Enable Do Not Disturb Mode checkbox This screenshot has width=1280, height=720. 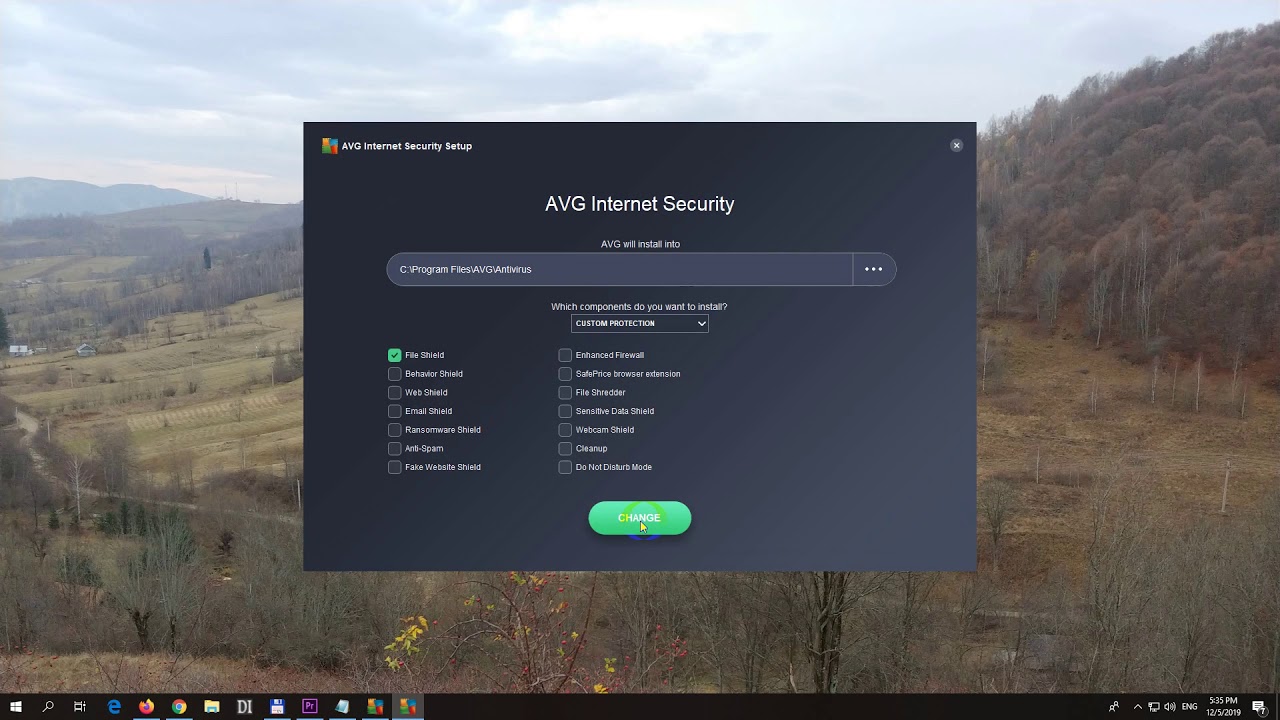(x=565, y=467)
